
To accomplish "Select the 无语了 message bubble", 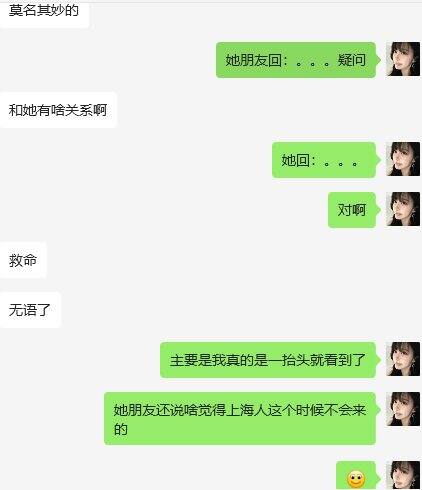I will point(30,310).
